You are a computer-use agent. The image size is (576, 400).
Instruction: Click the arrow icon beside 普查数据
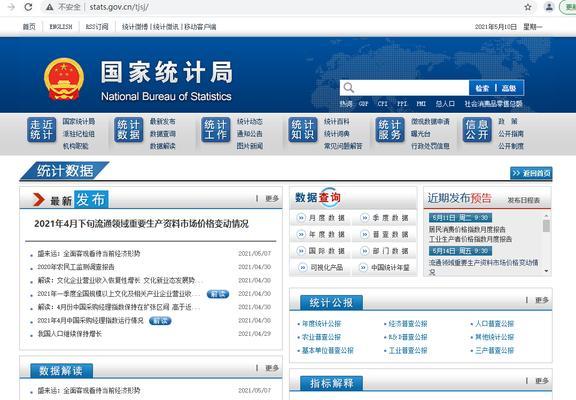(364, 234)
